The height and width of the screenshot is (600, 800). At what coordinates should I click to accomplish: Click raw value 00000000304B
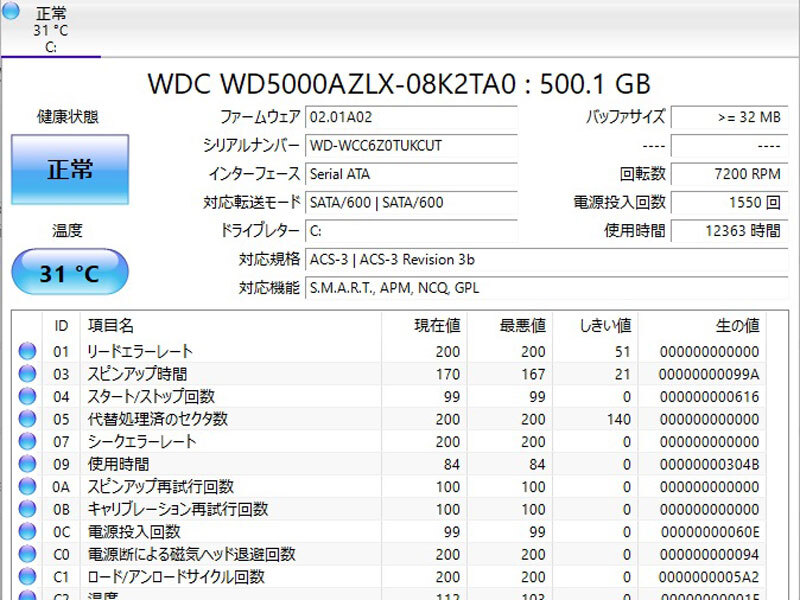[x=709, y=464]
